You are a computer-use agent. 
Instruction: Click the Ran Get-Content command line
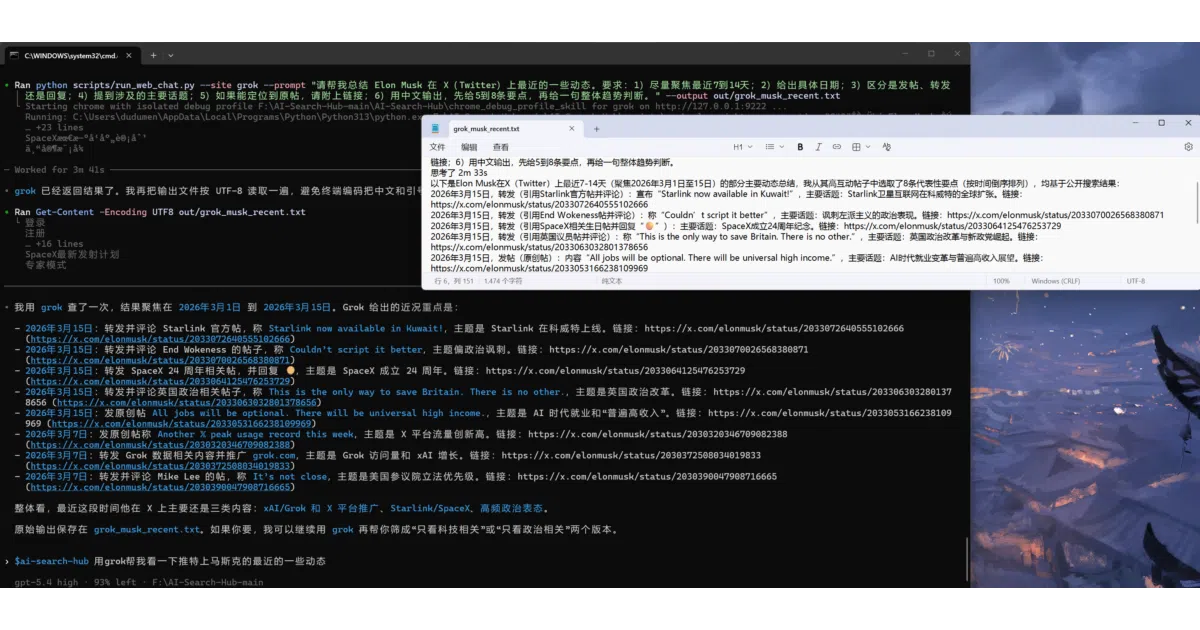(x=160, y=212)
